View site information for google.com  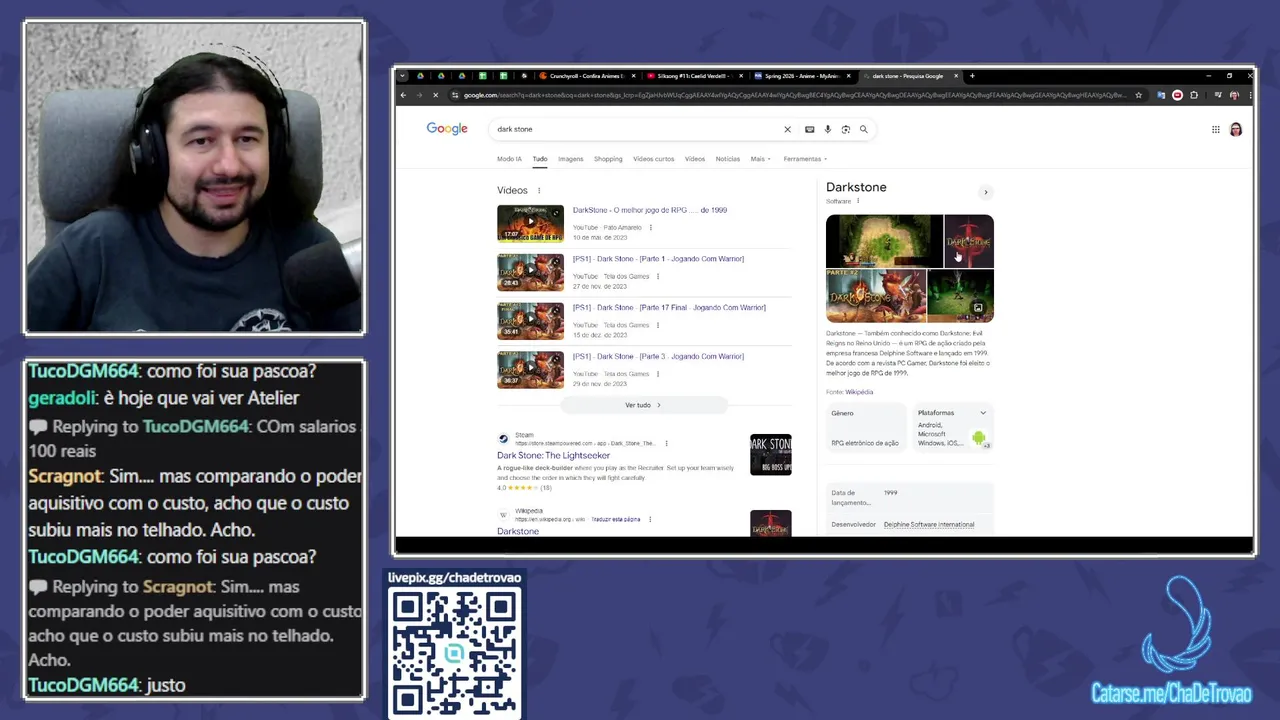[455, 95]
